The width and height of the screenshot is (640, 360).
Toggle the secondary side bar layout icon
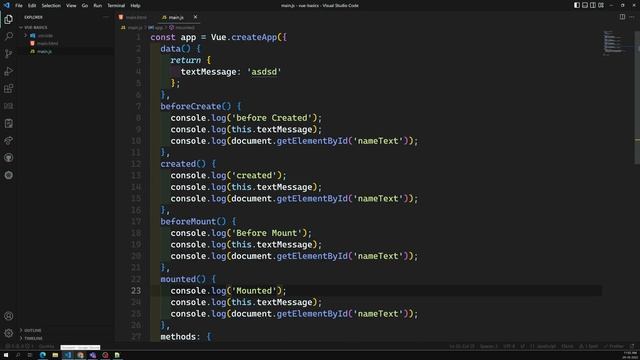[593, 5]
